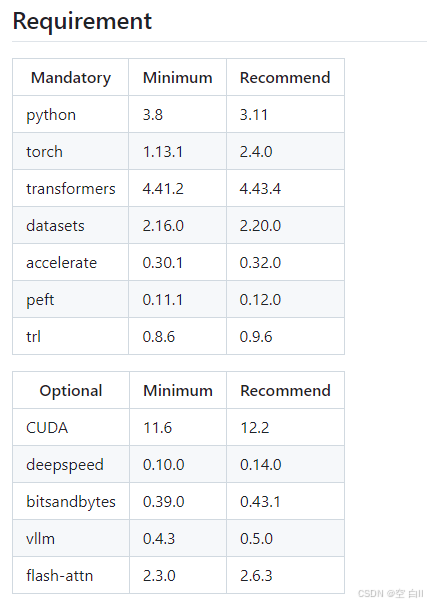
Task: Select the CUDA row label
Action: pos(47,428)
